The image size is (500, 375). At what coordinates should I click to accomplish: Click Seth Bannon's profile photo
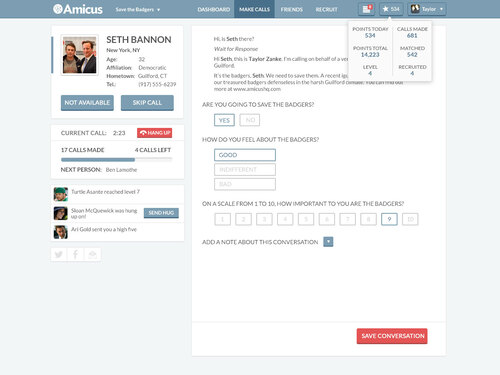(80, 55)
